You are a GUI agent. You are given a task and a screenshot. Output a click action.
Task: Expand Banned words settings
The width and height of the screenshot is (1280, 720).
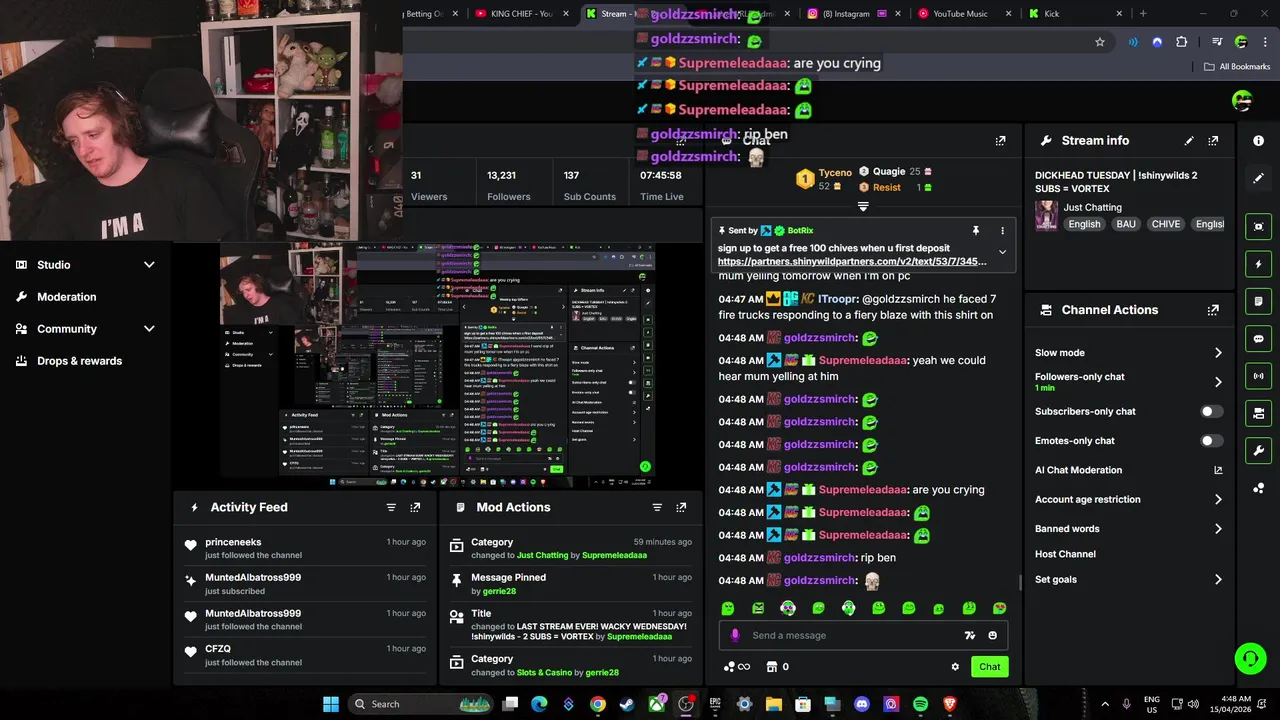(x=1218, y=529)
